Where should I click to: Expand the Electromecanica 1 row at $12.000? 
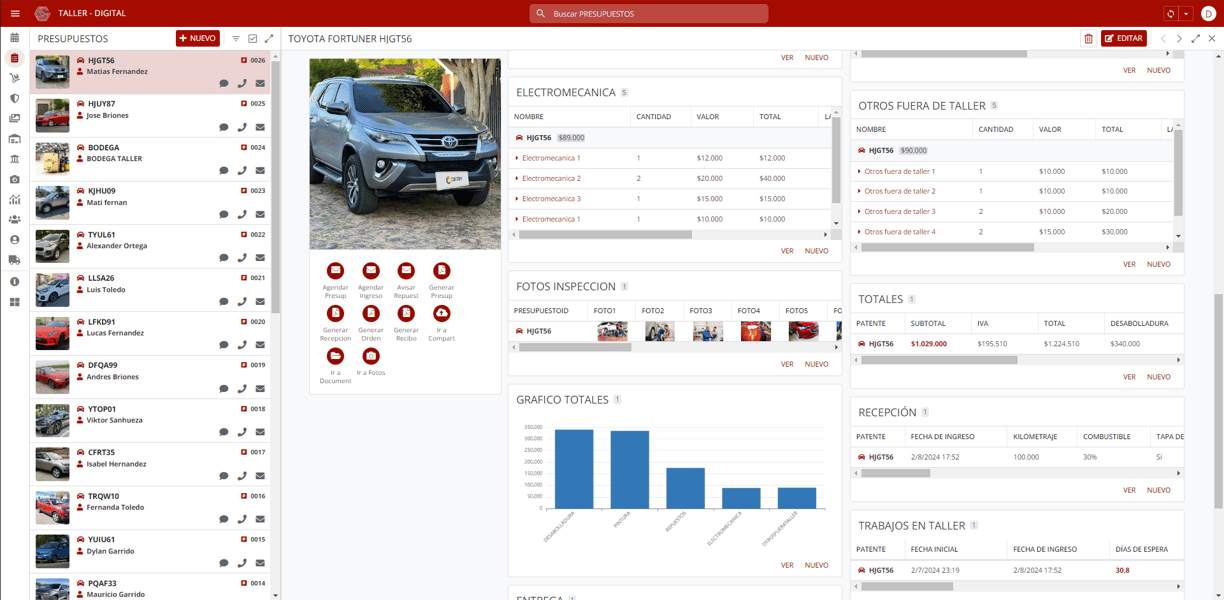coord(517,158)
